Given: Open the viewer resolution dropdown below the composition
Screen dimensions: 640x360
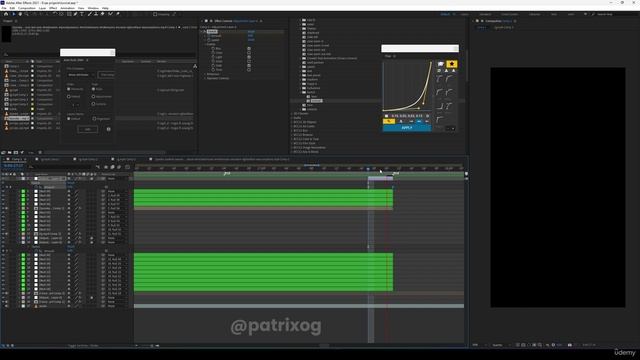Looking at the screenshot, I should tap(500, 345).
